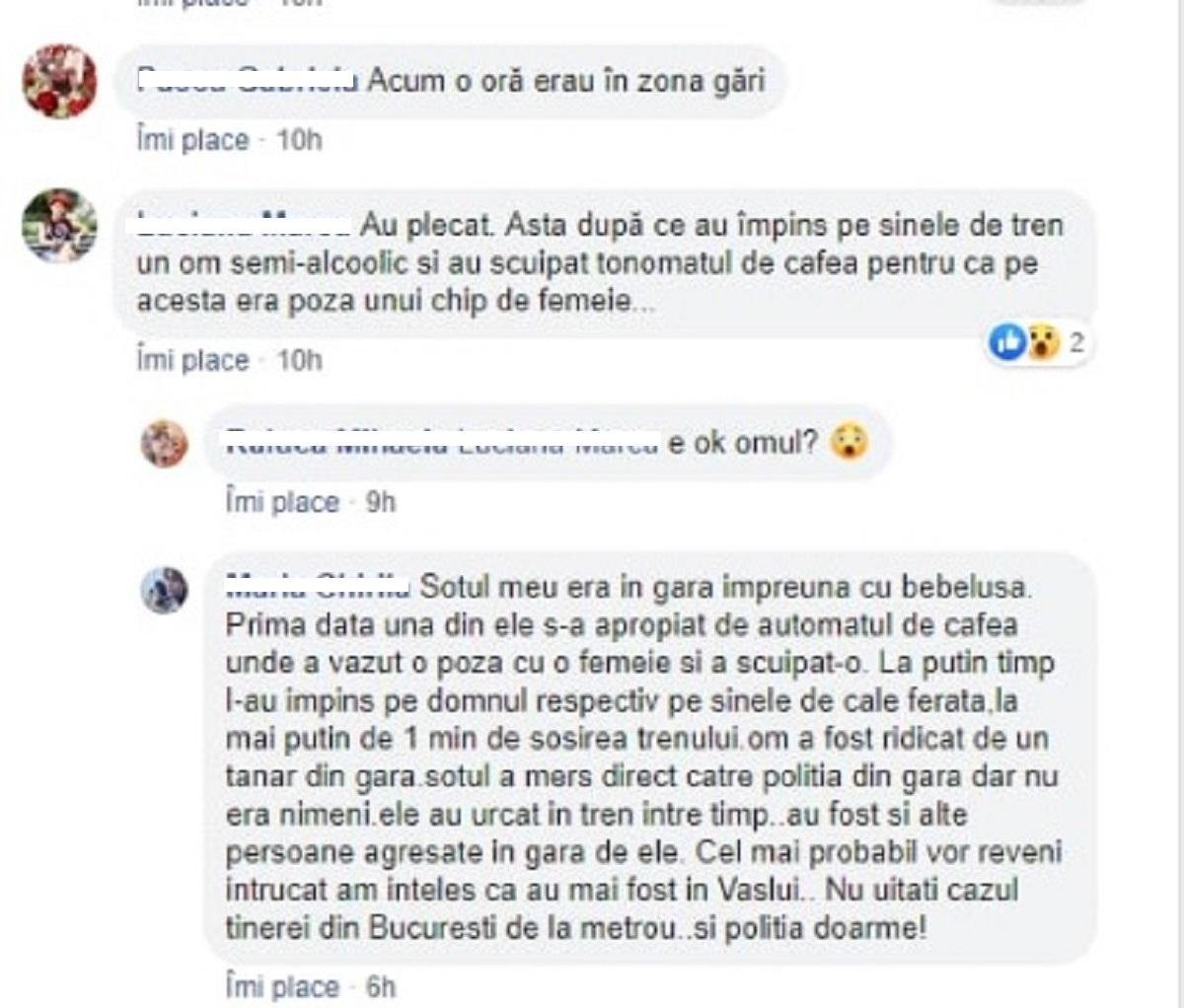1184x1008 pixels.
Task: Like the "e ok omul?" reply
Action: click(x=282, y=502)
